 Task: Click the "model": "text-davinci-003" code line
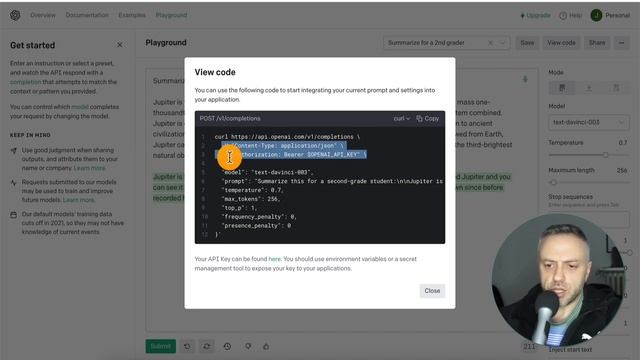267,172
